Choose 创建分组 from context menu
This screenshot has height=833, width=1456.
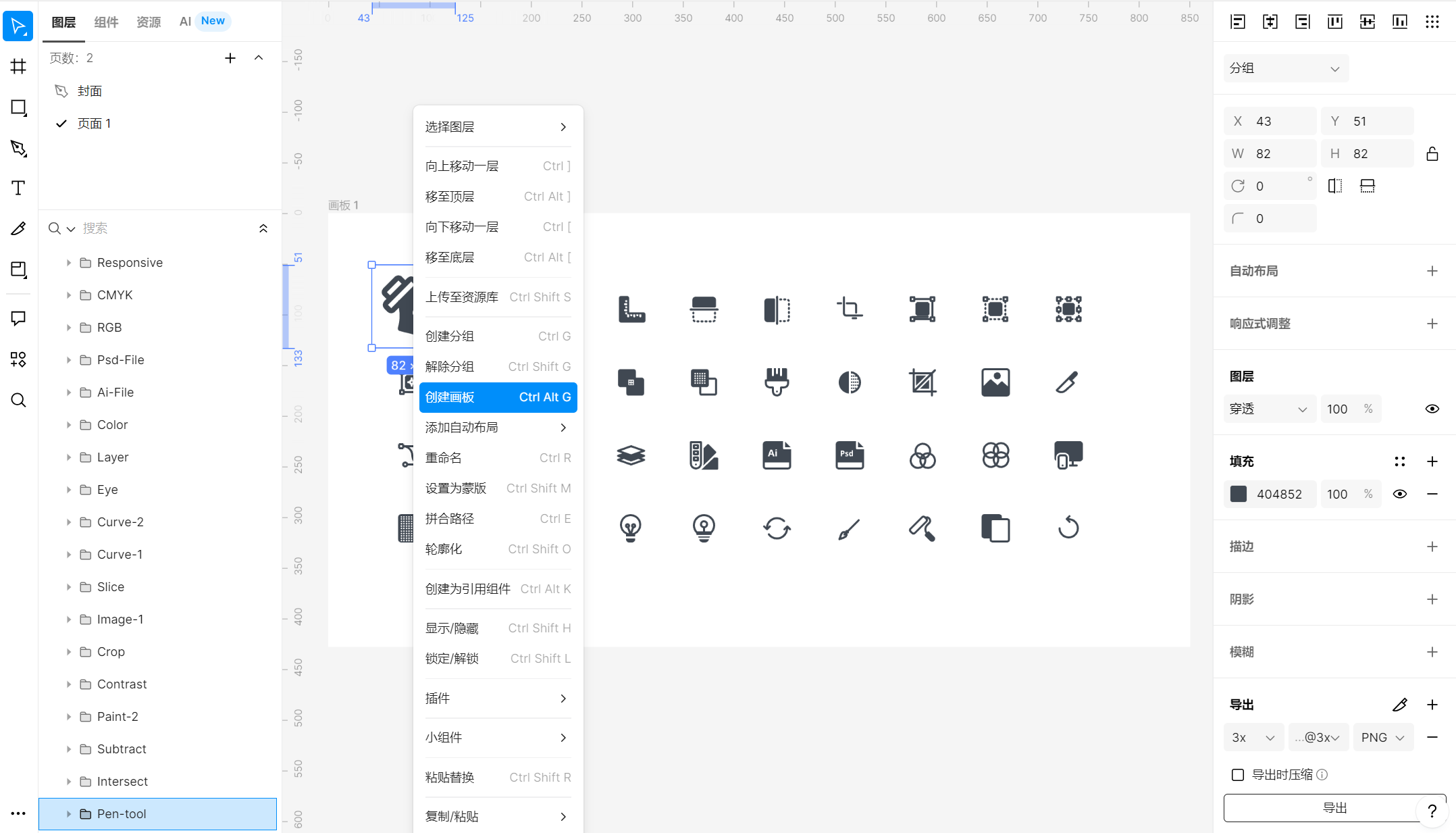pos(498,336)
